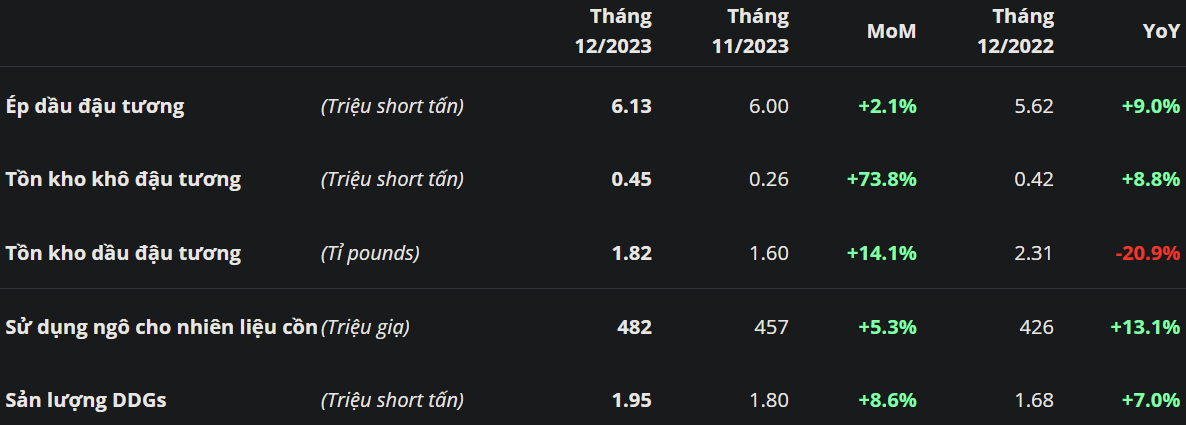This screenshot has width=1186, height=425.
Task: Click the Ép dầu đậu tương row label
Action: coord(95,106)
